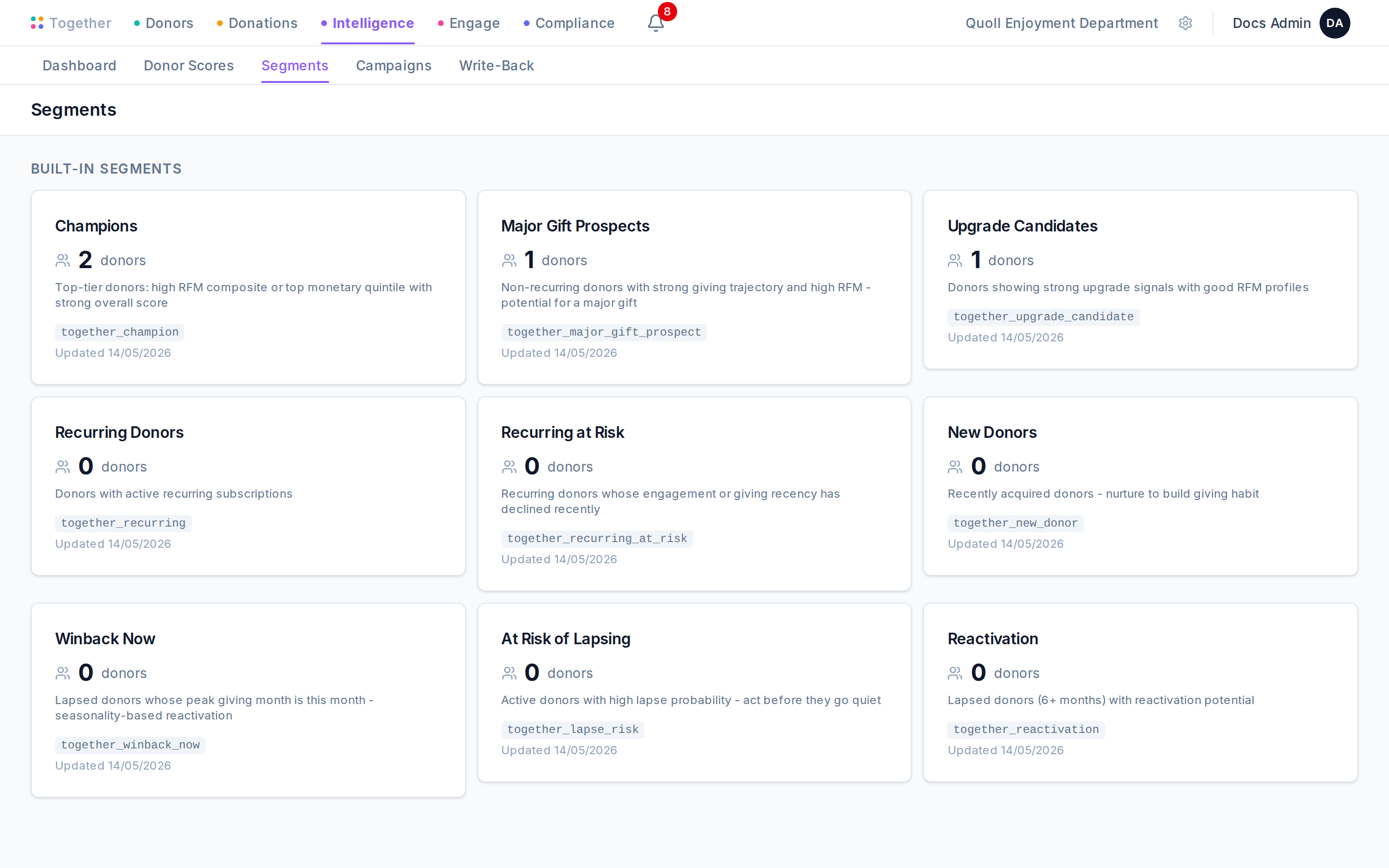Click the together_winback_now tag
The width and height of the screenshot is (1389, 868).
click(x=130, y=745)
